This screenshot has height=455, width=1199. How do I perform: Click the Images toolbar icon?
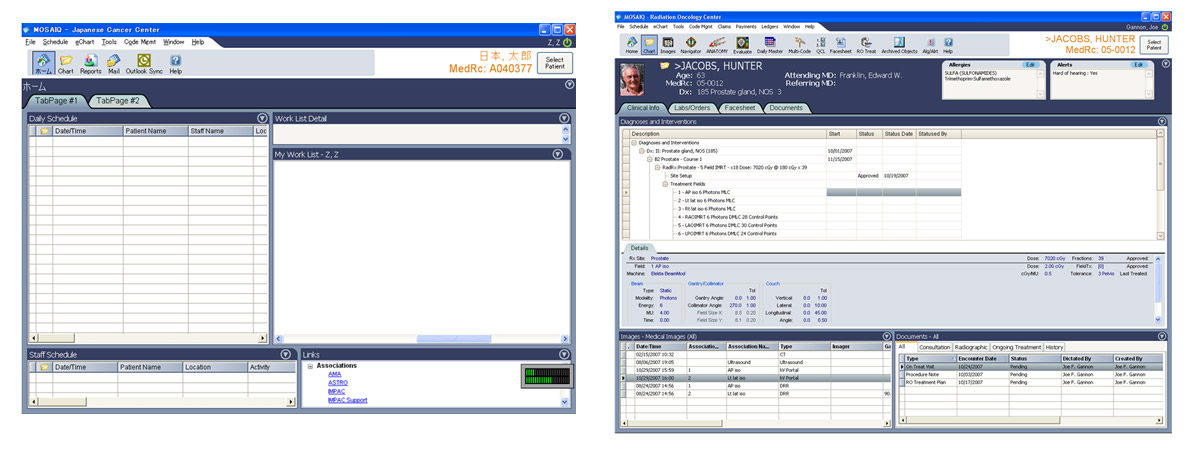coord(667,43)
